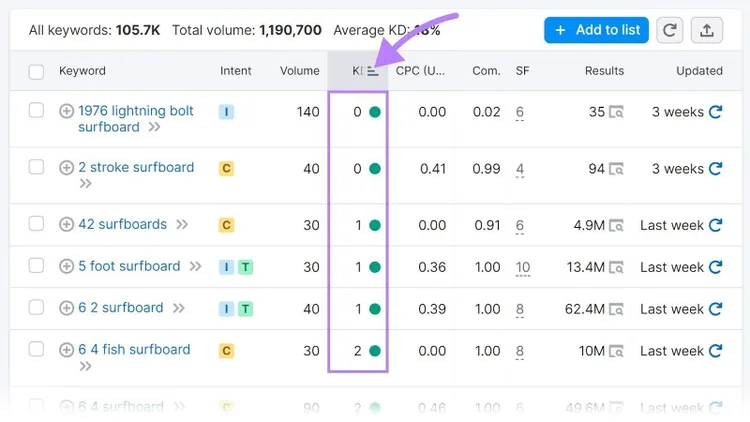Image resolution: width=750 pixels, height=422 pixels.
Task: Check the '2 stroke surfboard' row checkbox
Action: 36,167
